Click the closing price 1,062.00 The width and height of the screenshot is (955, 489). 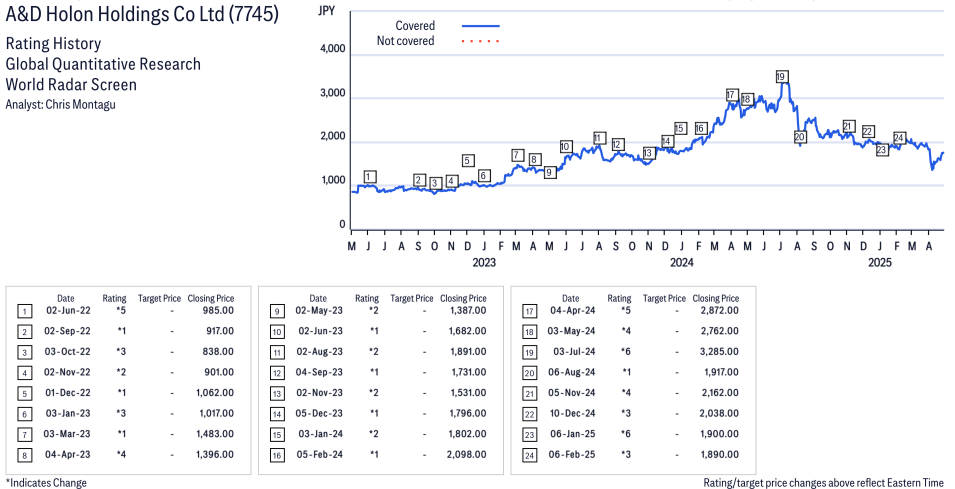(x=215, y=393)
